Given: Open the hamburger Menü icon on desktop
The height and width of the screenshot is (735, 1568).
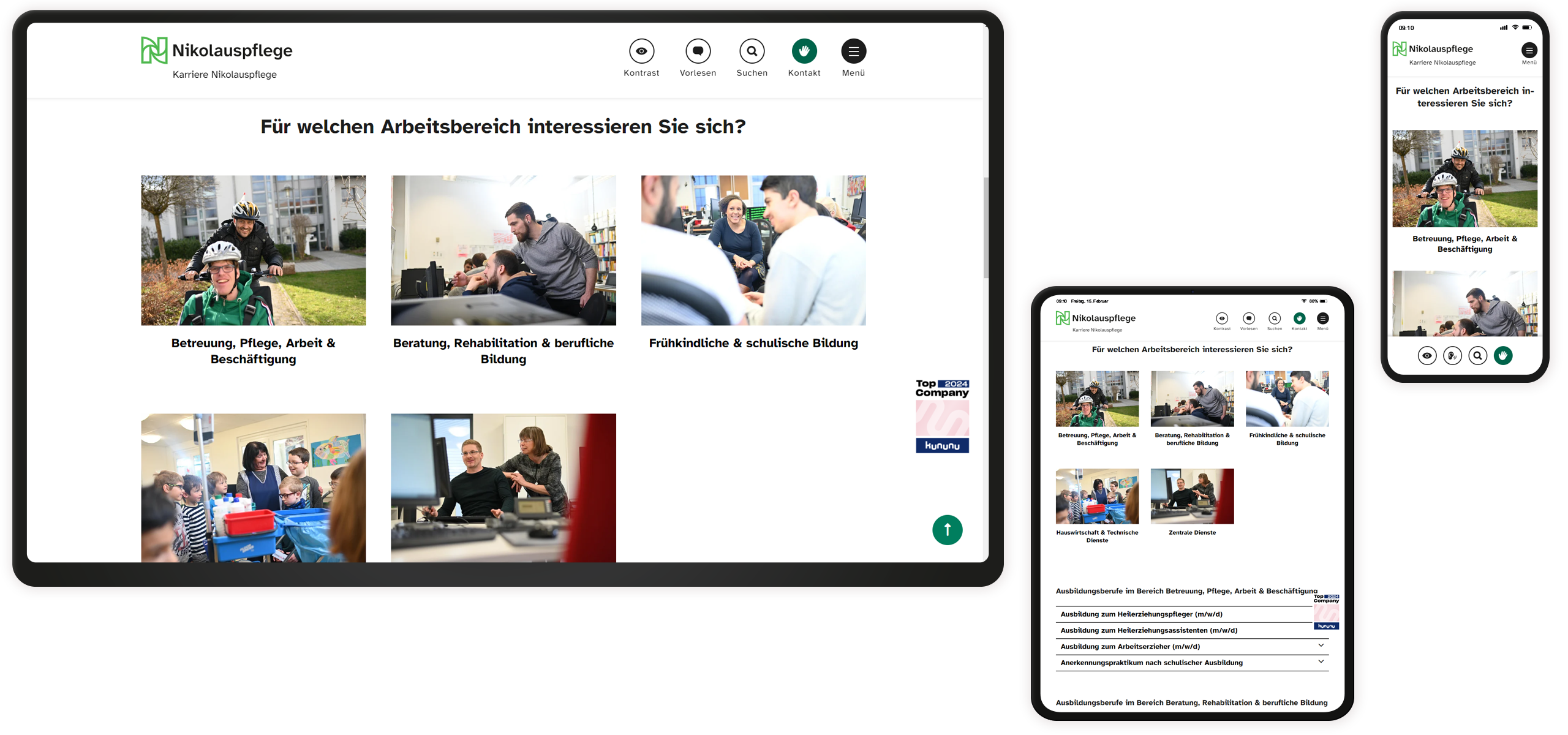Looking at the screenshot, I should coord(853,51).
